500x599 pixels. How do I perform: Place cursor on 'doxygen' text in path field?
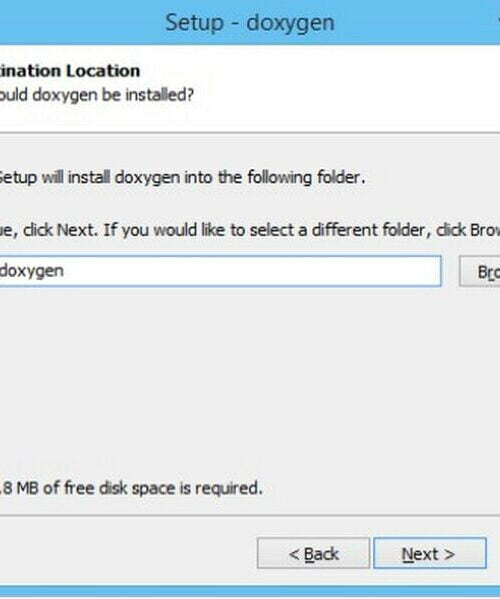32,272
